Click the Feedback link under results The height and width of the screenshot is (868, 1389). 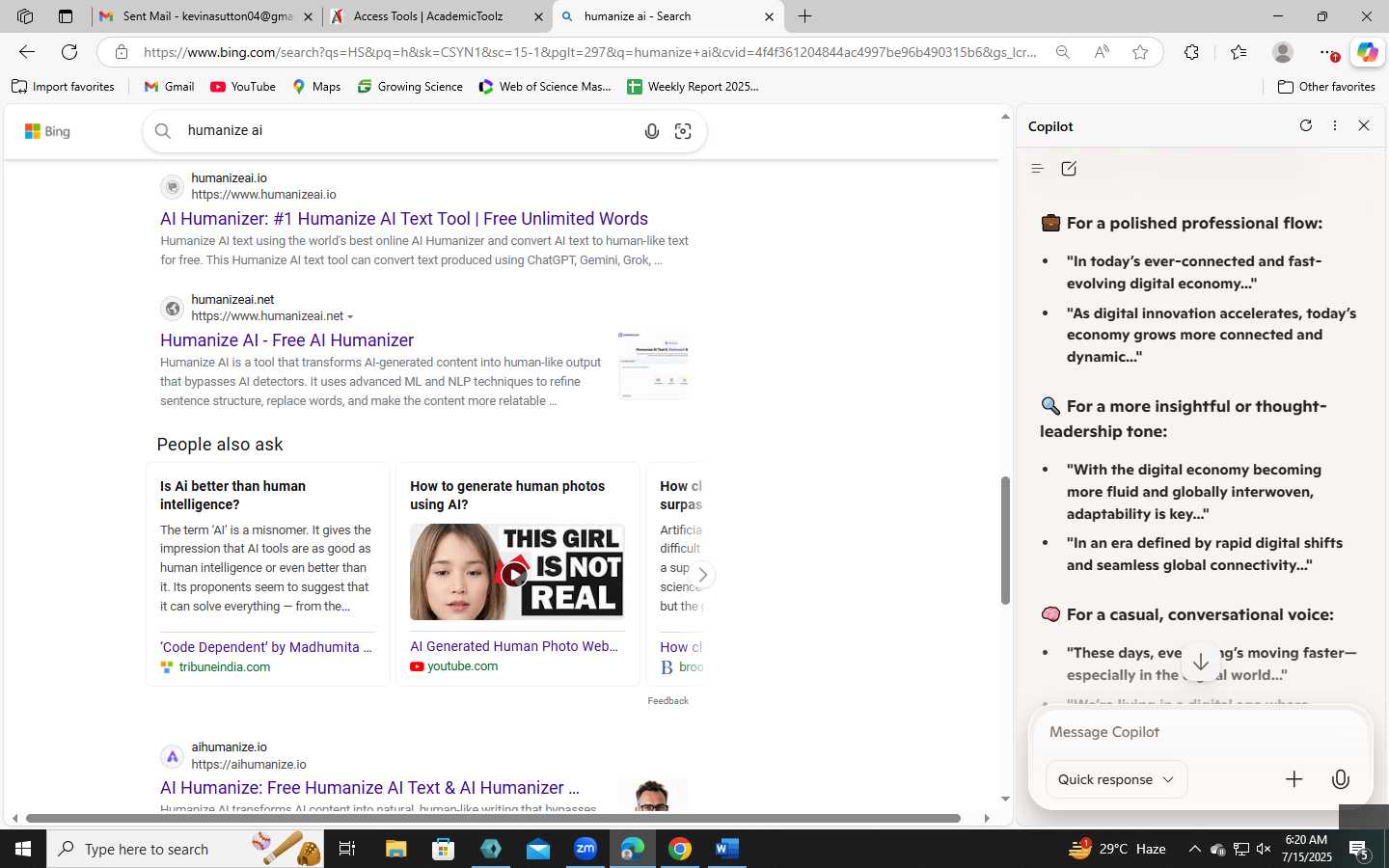pos(667,701)
